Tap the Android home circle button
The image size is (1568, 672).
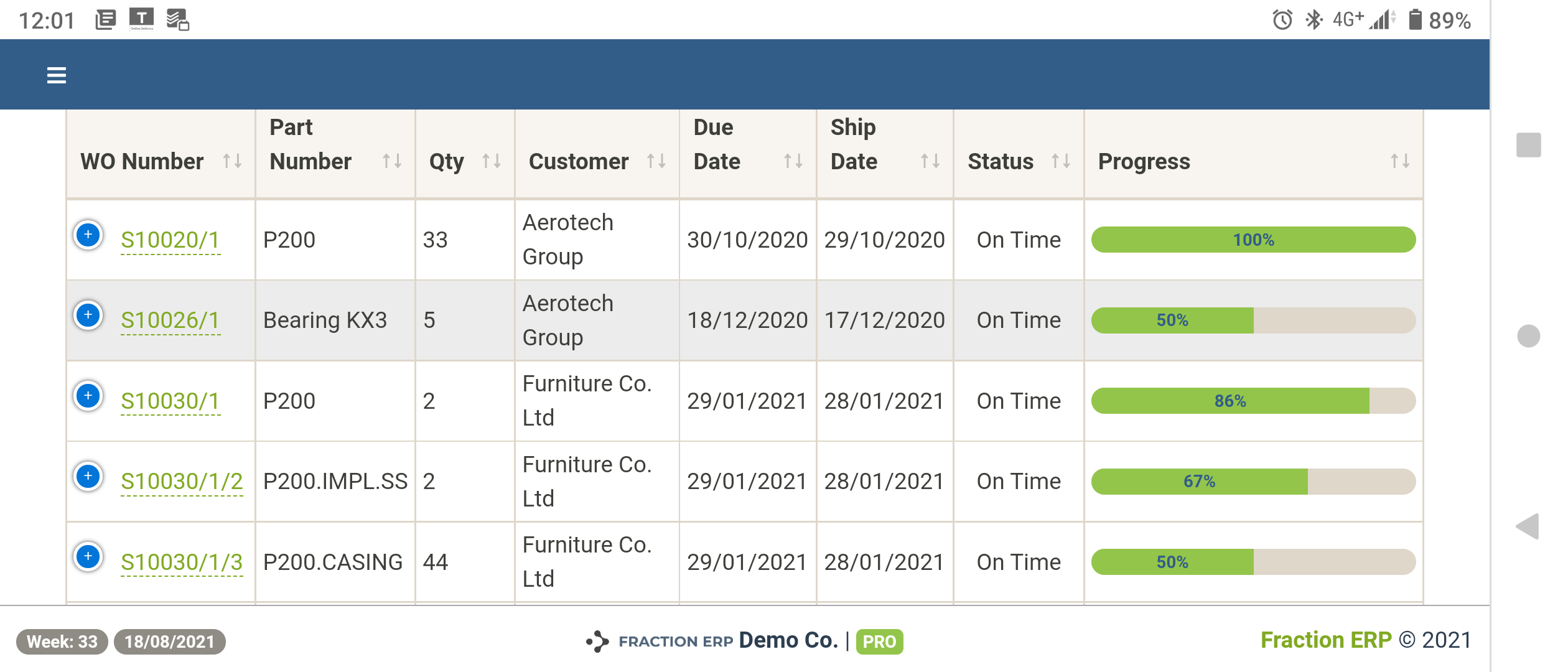1528,336
